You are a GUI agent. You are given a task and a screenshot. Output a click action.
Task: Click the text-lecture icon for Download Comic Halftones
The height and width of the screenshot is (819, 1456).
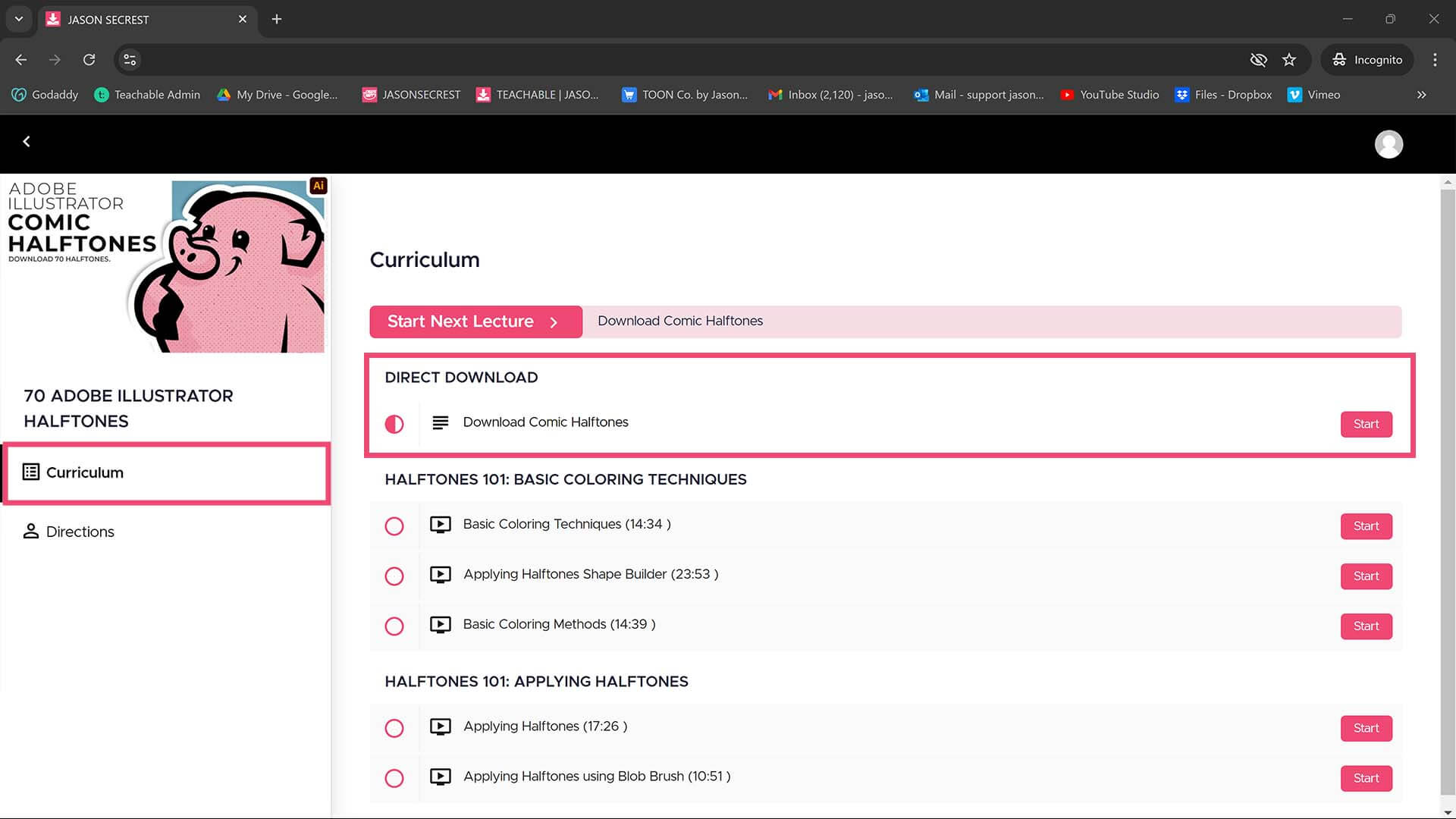click(440, 422)
